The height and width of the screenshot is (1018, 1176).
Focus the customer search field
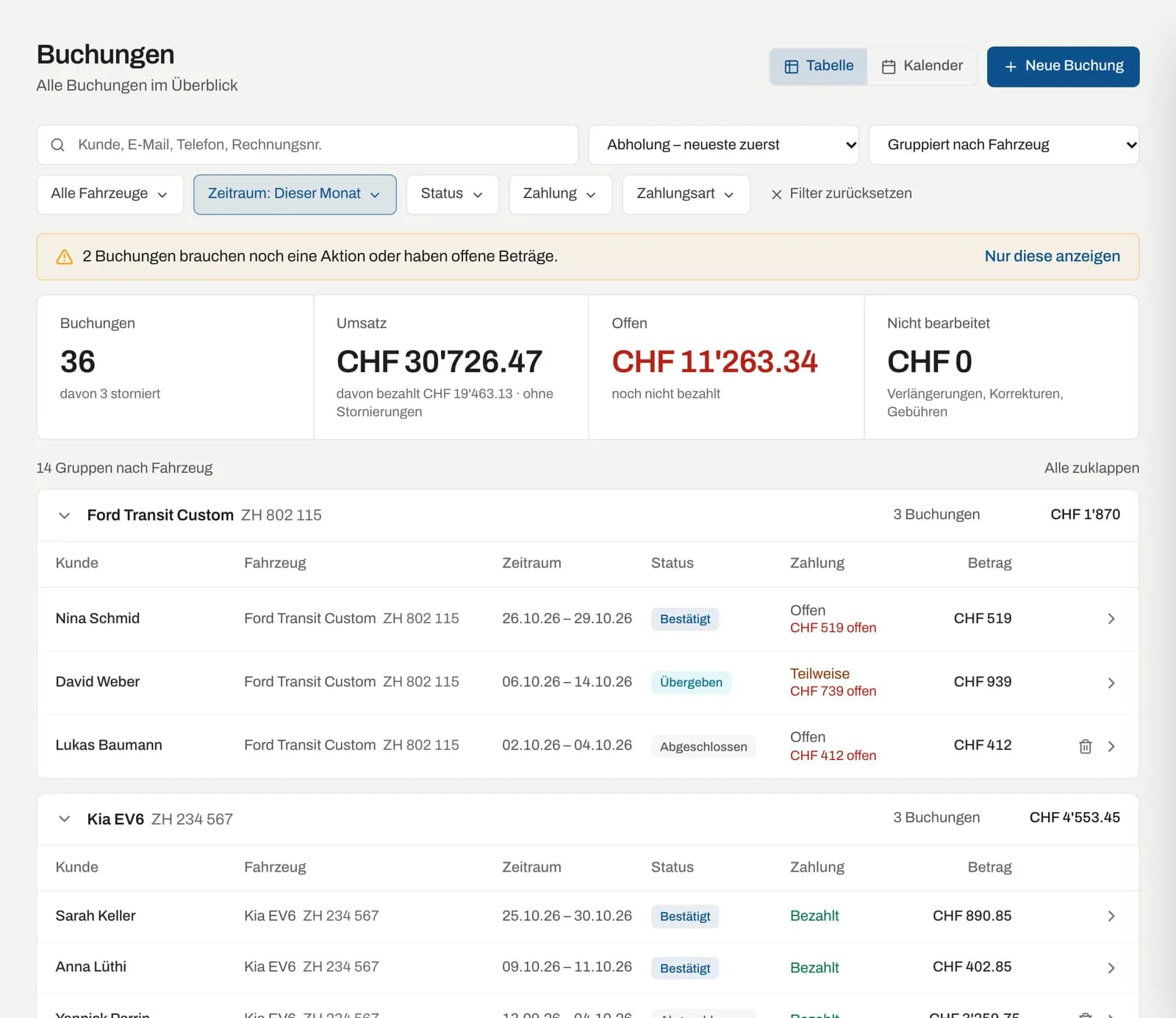tap(307, 145)
